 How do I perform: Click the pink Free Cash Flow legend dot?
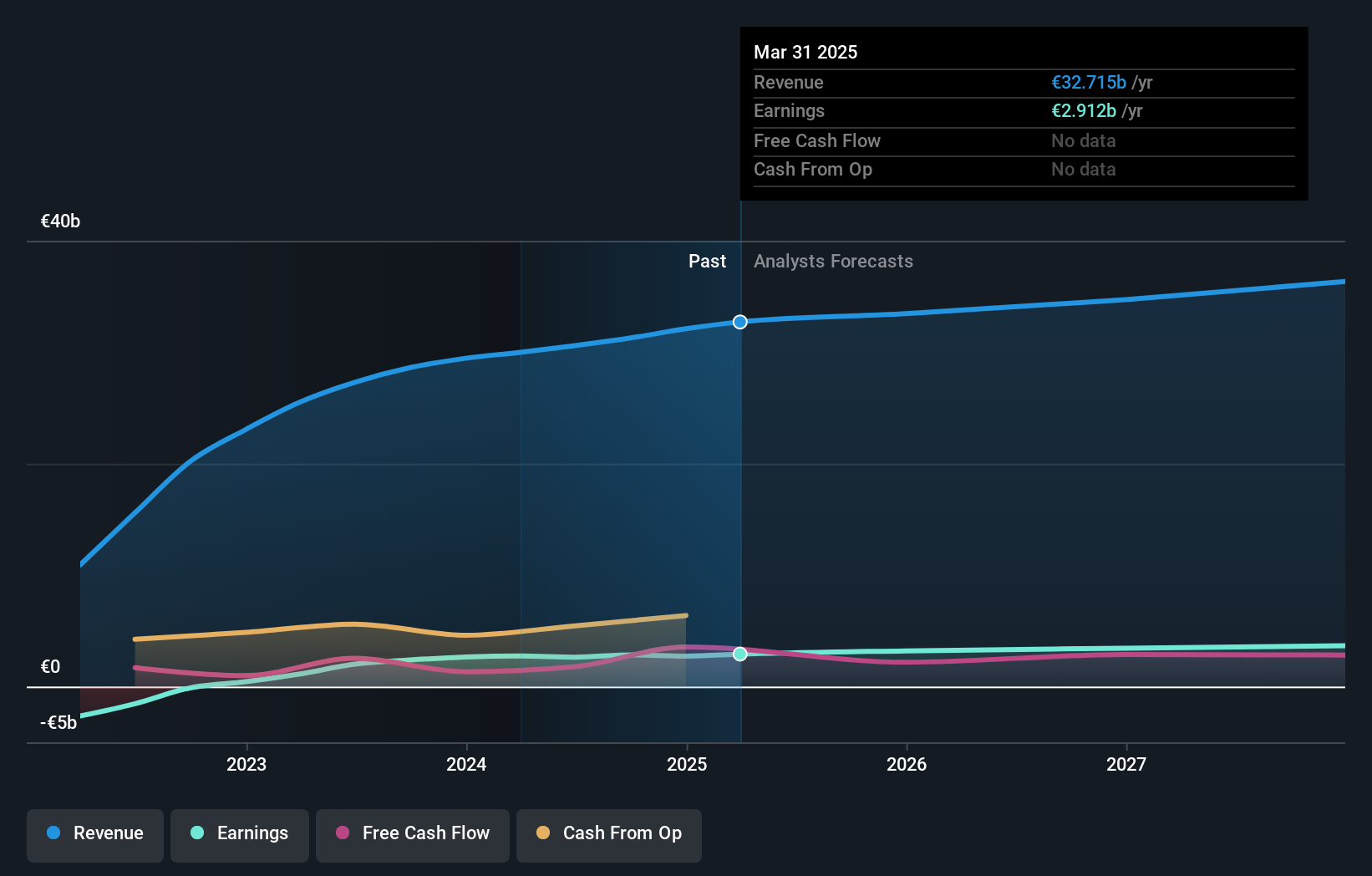click(x=342, y=833)
